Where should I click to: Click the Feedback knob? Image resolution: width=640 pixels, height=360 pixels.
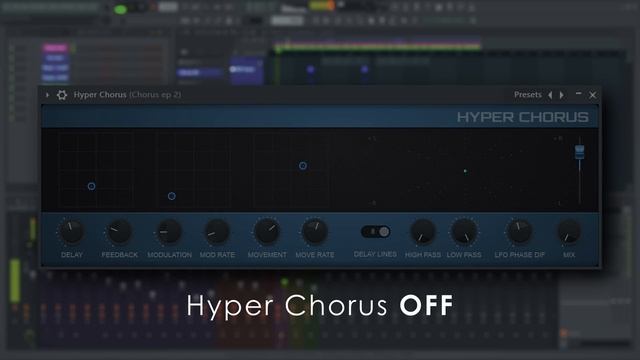coord(119,231)
